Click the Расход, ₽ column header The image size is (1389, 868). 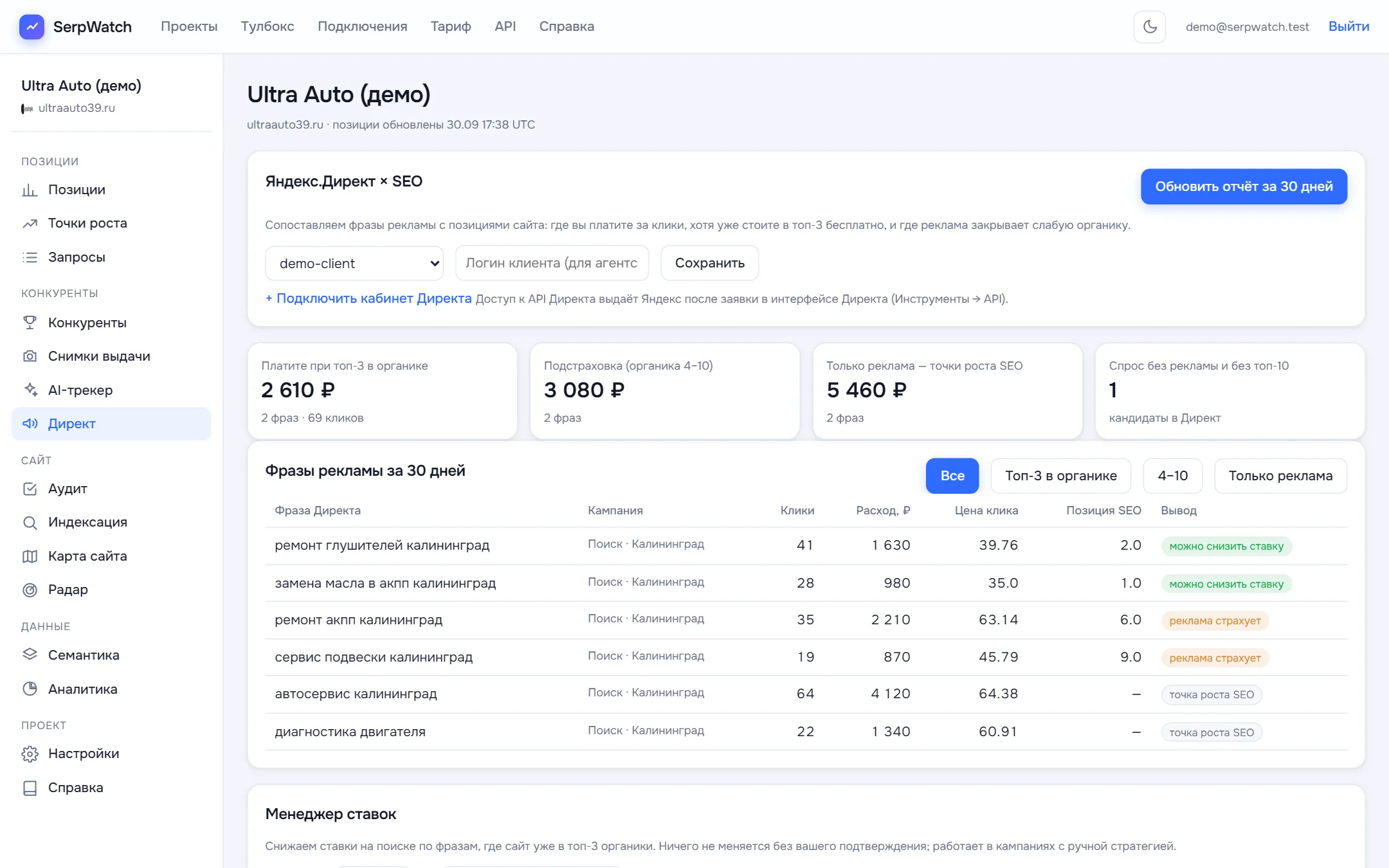click(x=883, y=511)
